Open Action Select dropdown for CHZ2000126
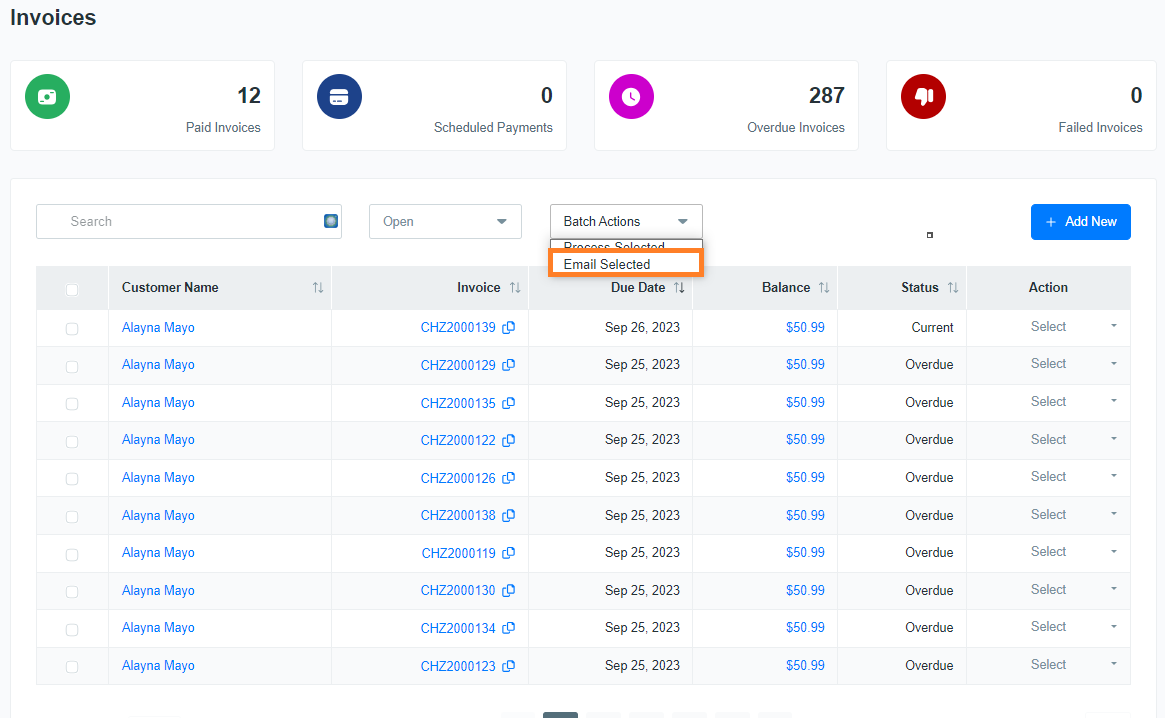 pos(1074,477)
